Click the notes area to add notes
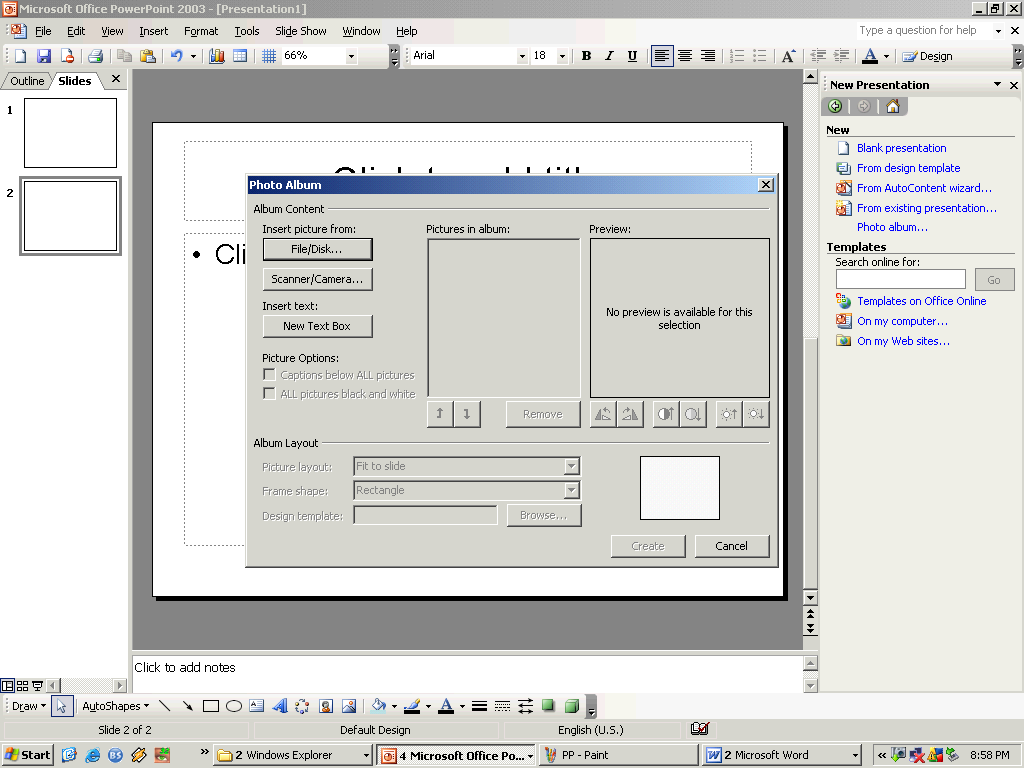The height and width of the screenshot is (768, 1024). coord(467,673)
